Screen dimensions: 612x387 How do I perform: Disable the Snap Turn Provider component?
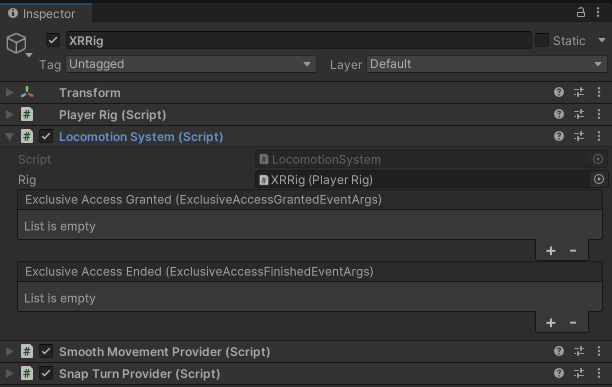pyautogui.click(x=46, y=374)
